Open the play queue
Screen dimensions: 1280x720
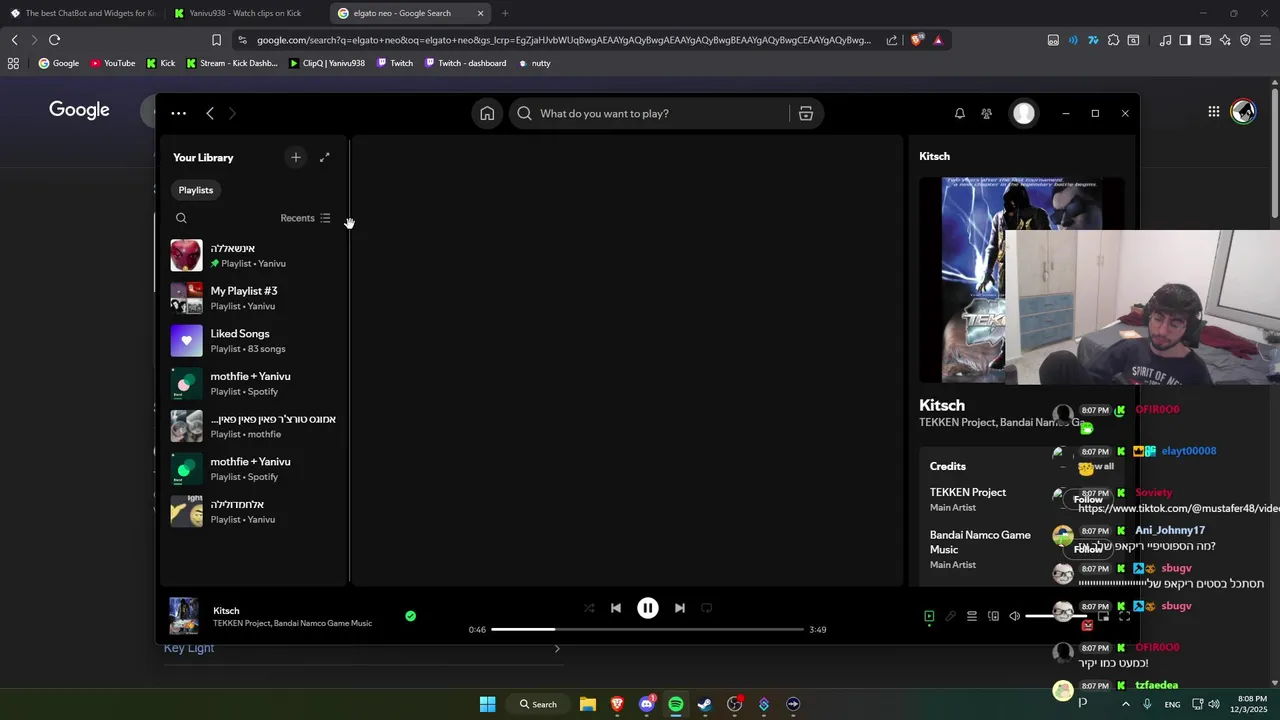[x=971, y=616]
